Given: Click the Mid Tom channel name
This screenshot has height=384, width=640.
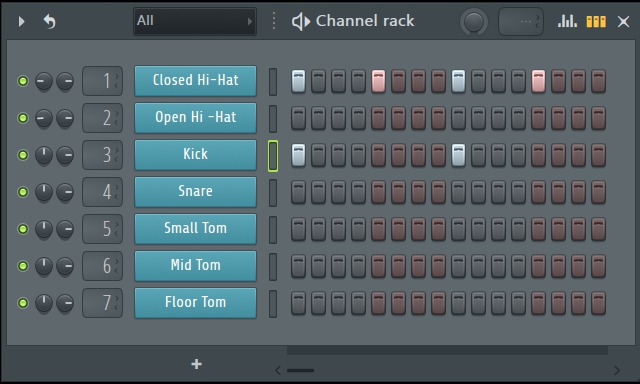Looking at the screenshot, I should (196, 265).
